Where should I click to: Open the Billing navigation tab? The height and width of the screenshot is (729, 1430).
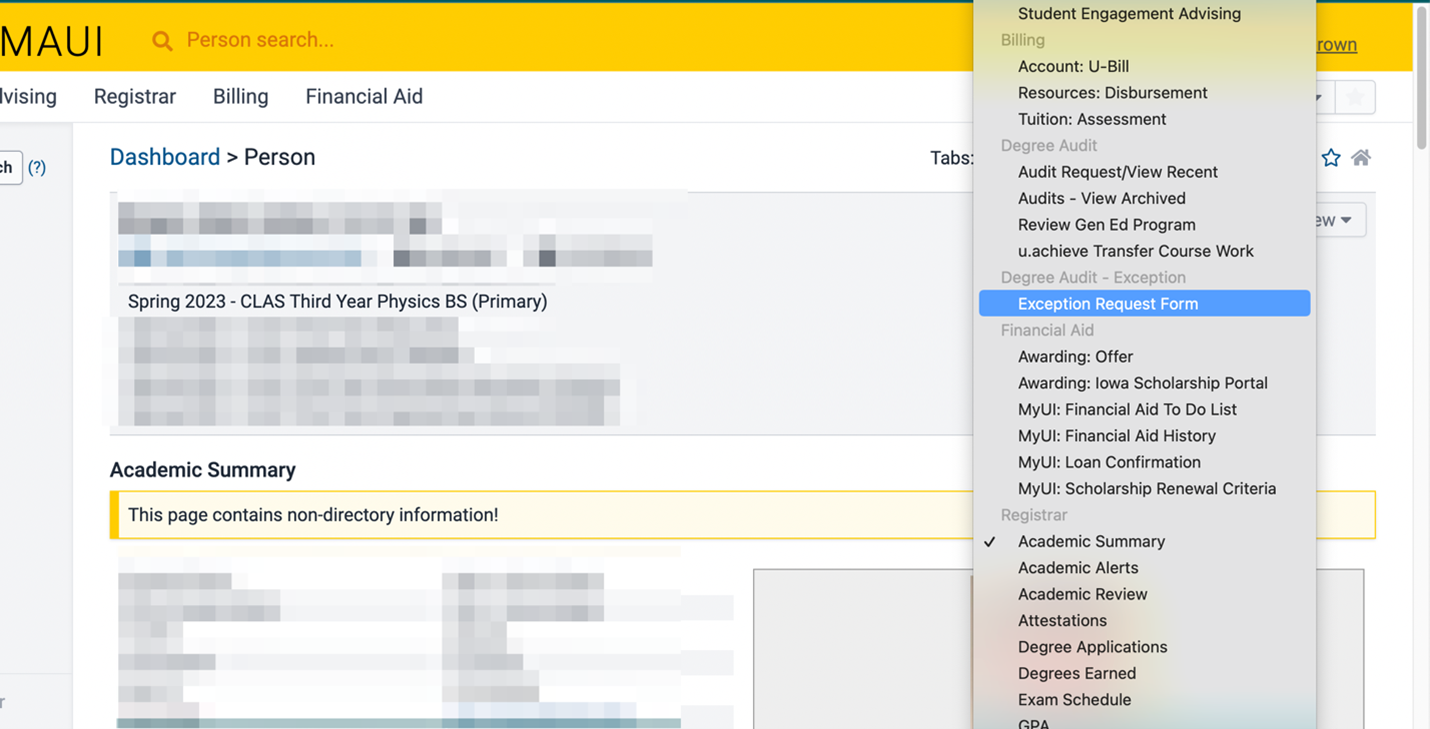pyautogui.click(x=240, y=97)
